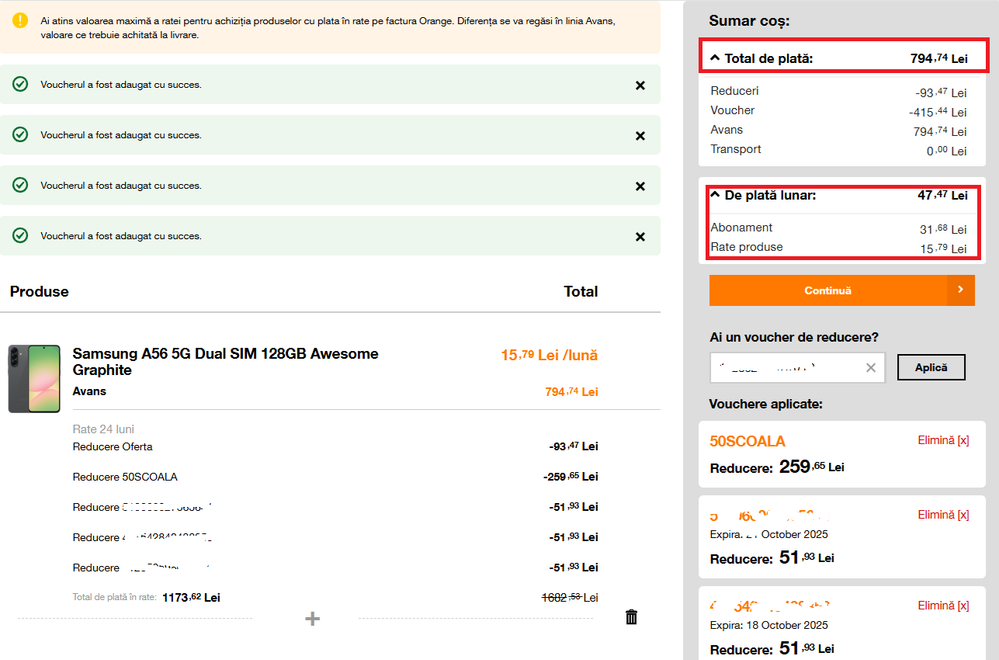Dismiss the first voucher success notification
999x660 pixels.
640,85
